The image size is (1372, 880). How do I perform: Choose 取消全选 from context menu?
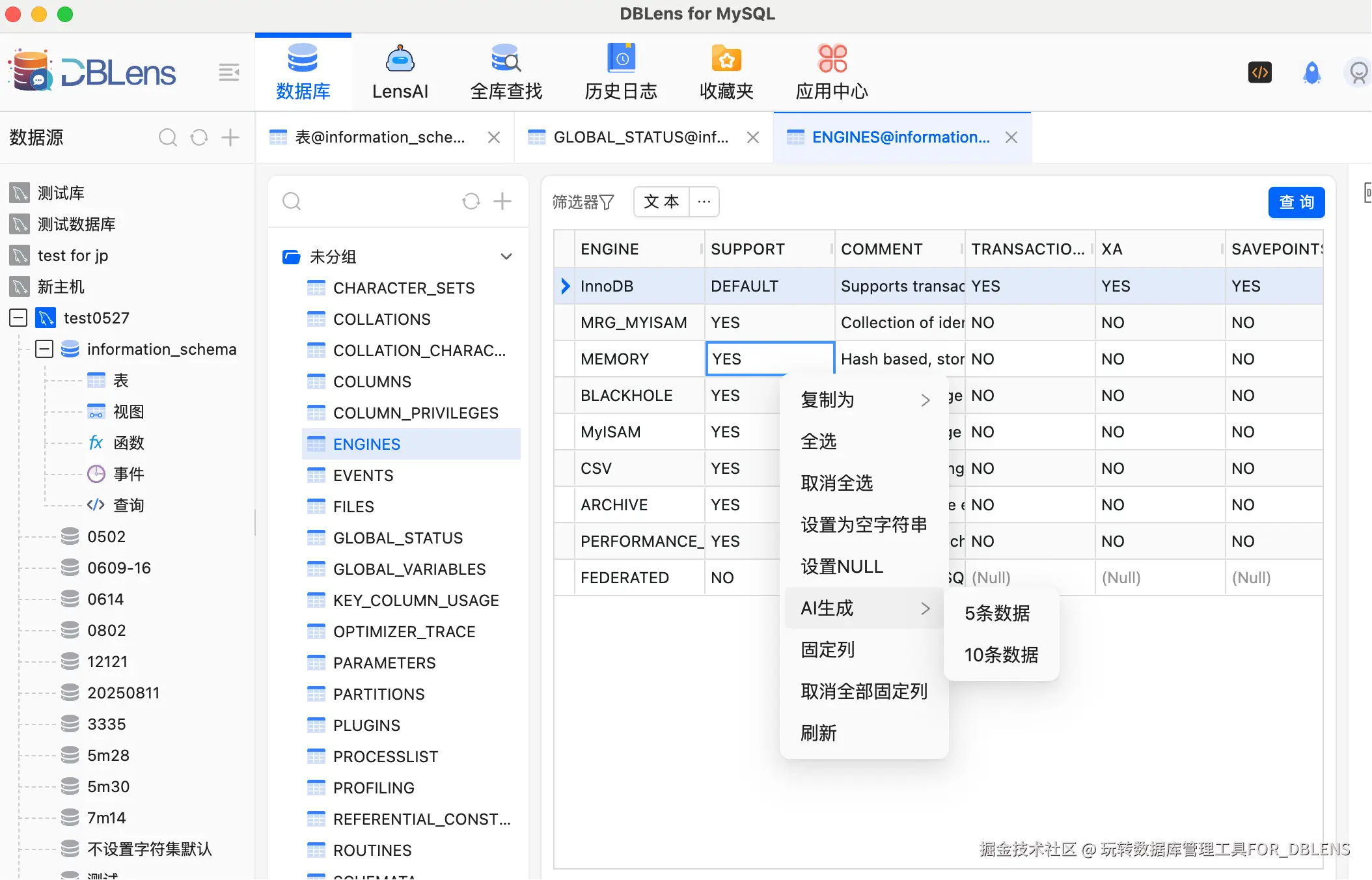pos(864,483)
